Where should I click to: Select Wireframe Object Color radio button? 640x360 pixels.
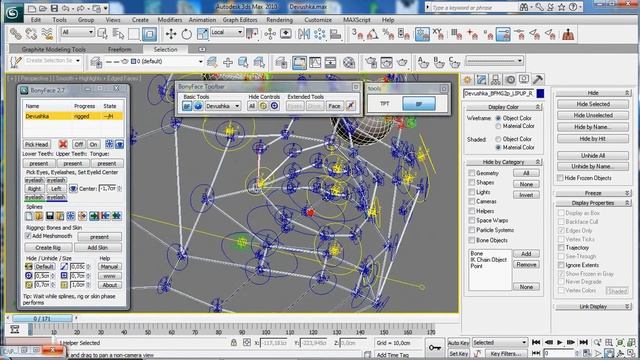[498, 118]
